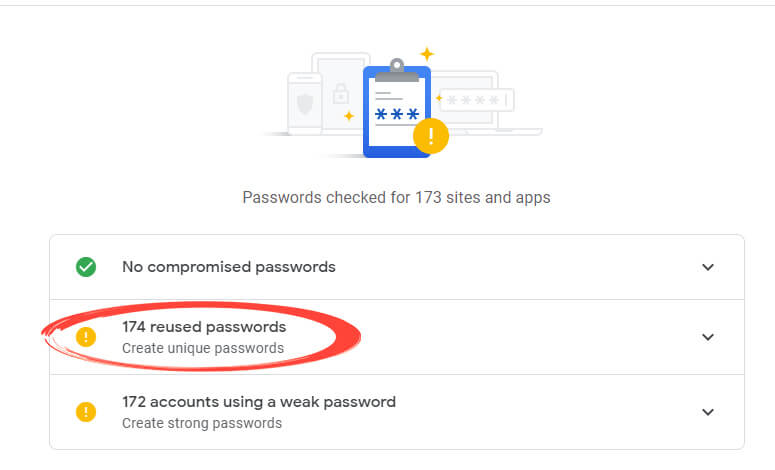775x470 pixels.
Task: Select the No compromised passwords text
Action: [x=229, y=267]
